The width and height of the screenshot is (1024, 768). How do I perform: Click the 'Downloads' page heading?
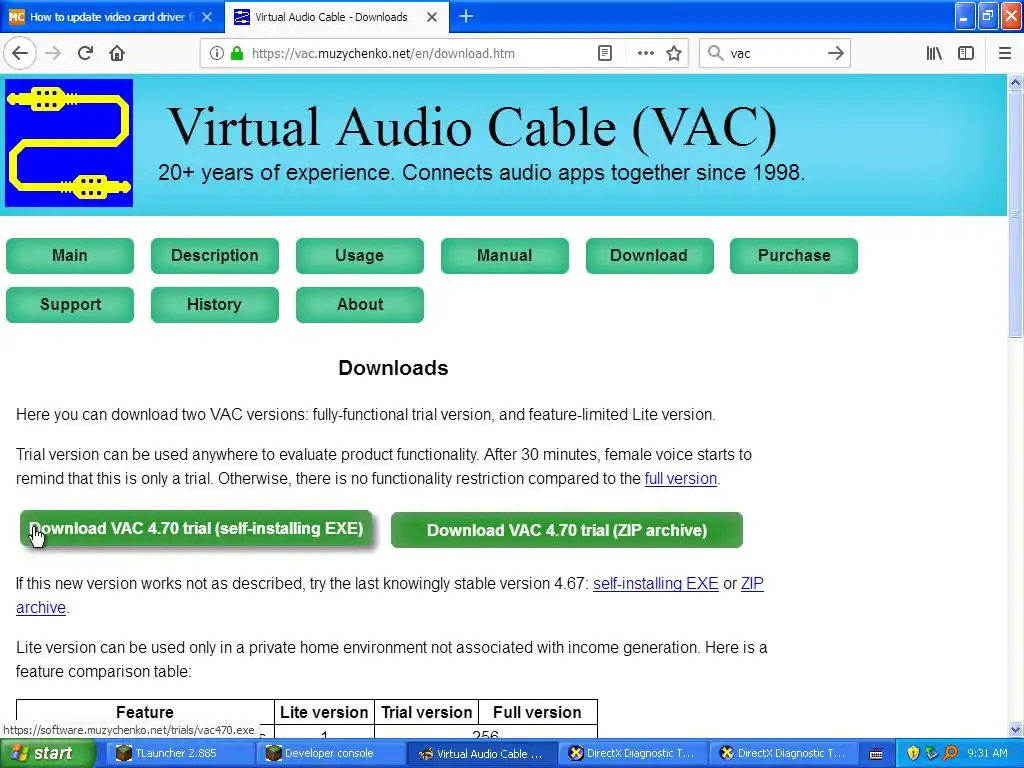tap(393, 368)
